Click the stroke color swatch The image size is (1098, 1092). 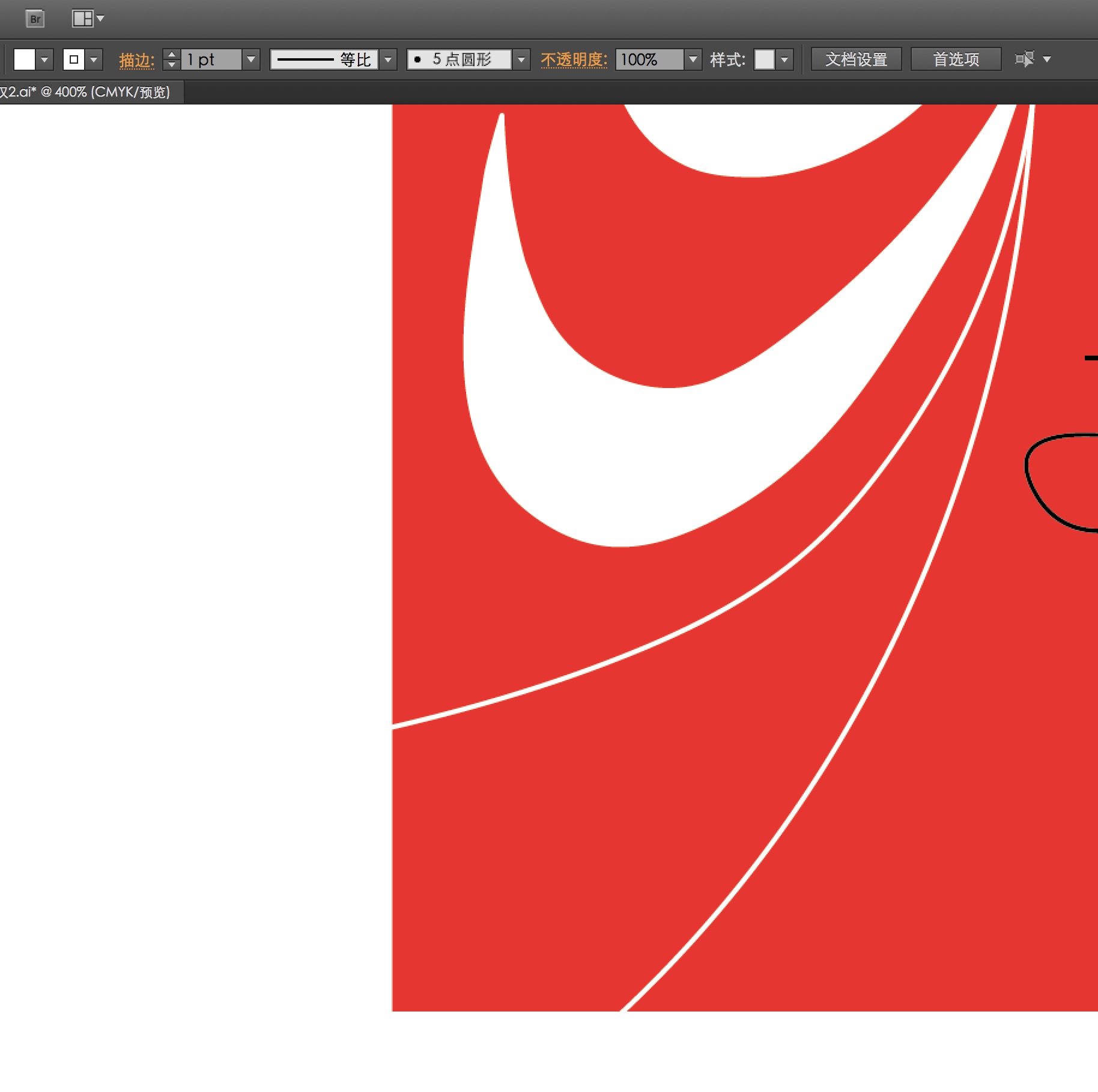[74, 59]
